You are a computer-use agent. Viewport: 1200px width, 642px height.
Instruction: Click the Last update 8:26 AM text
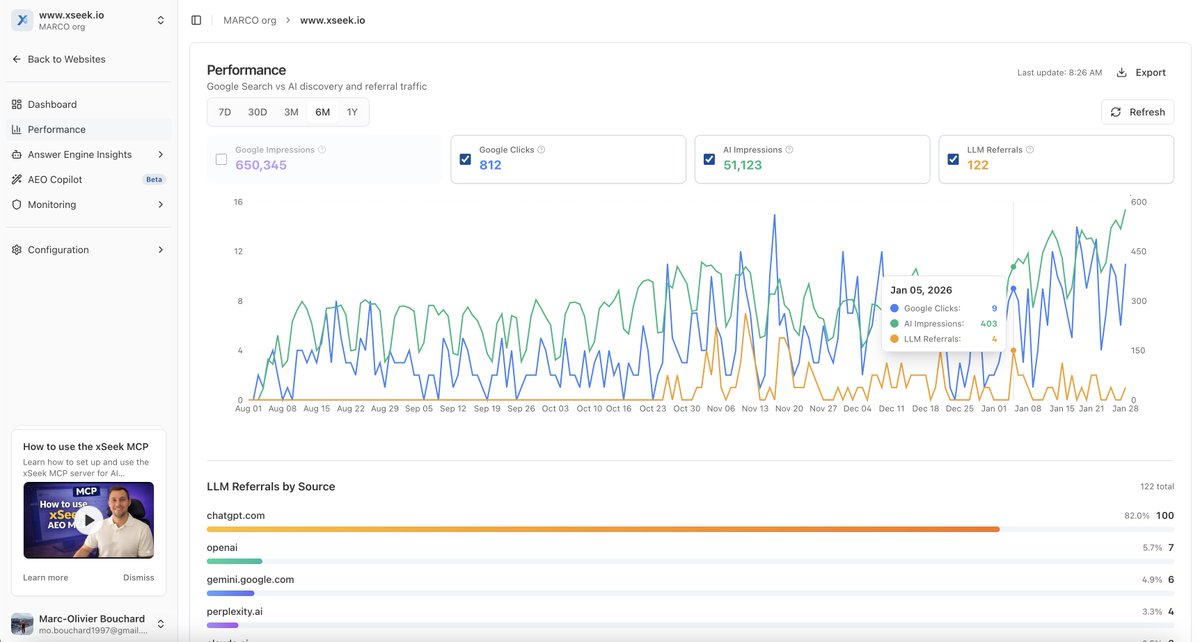(1059, 73)
